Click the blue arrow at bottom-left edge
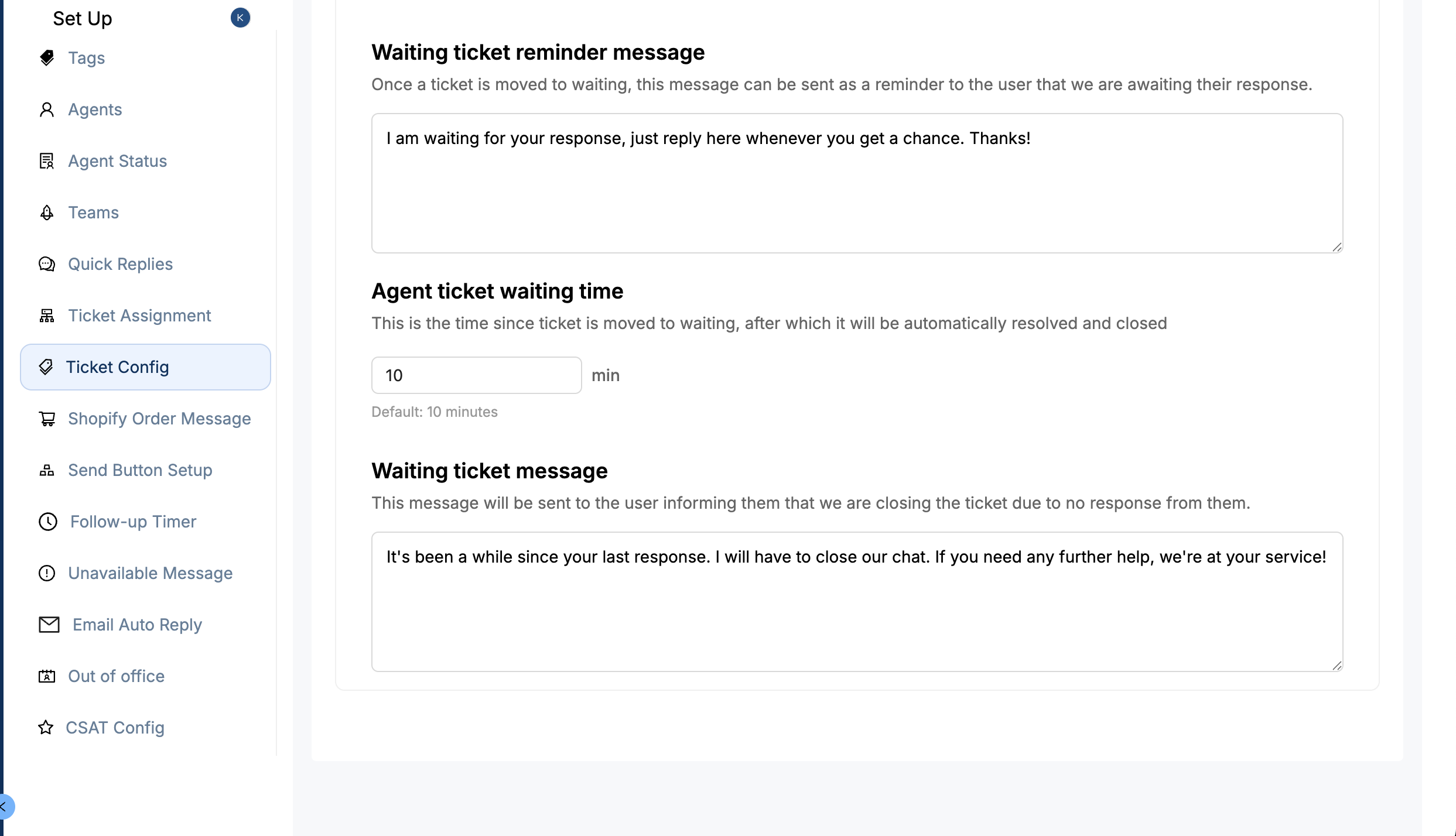 (5, 806)
